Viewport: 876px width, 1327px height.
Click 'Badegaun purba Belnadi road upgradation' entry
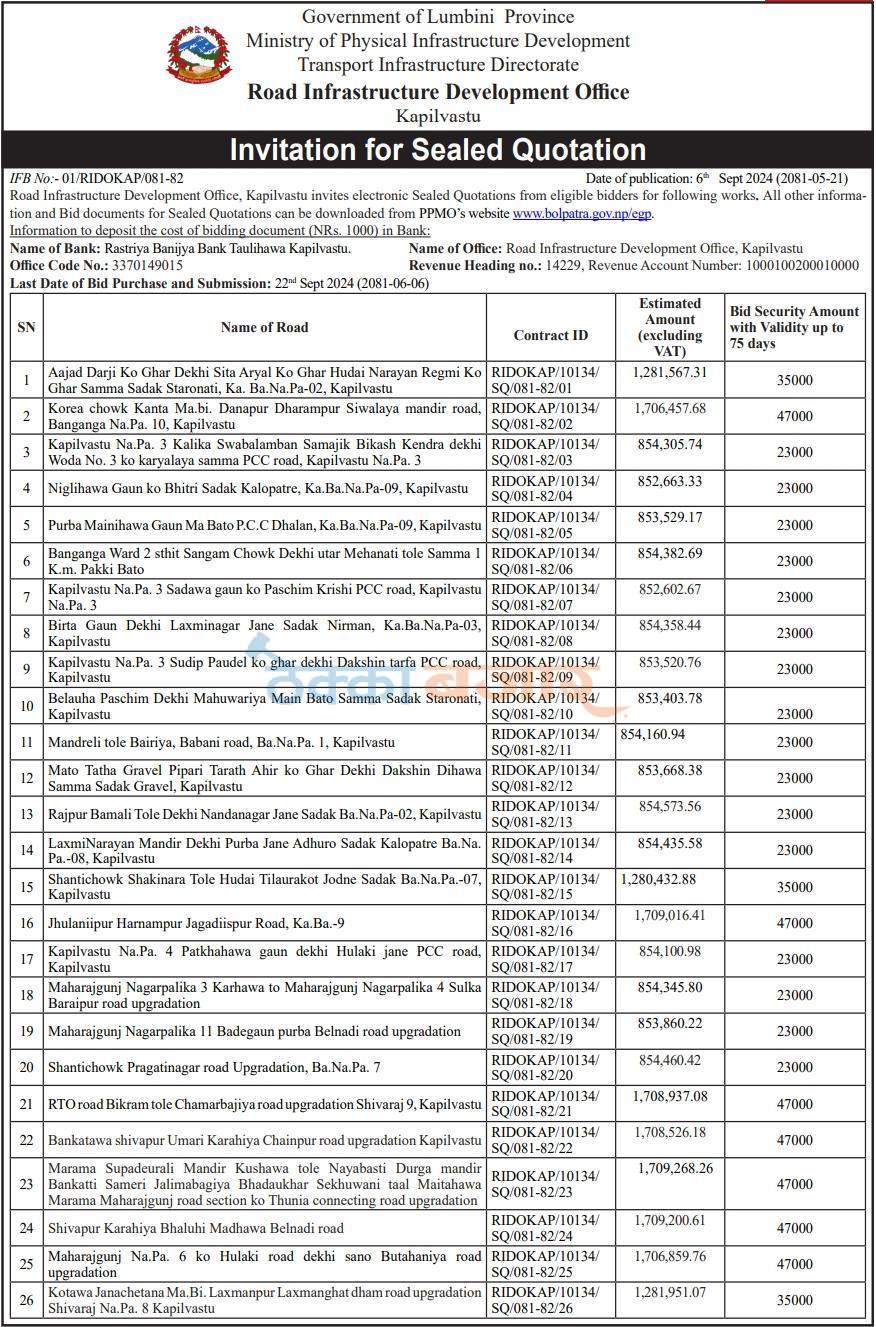point(254,1031)
